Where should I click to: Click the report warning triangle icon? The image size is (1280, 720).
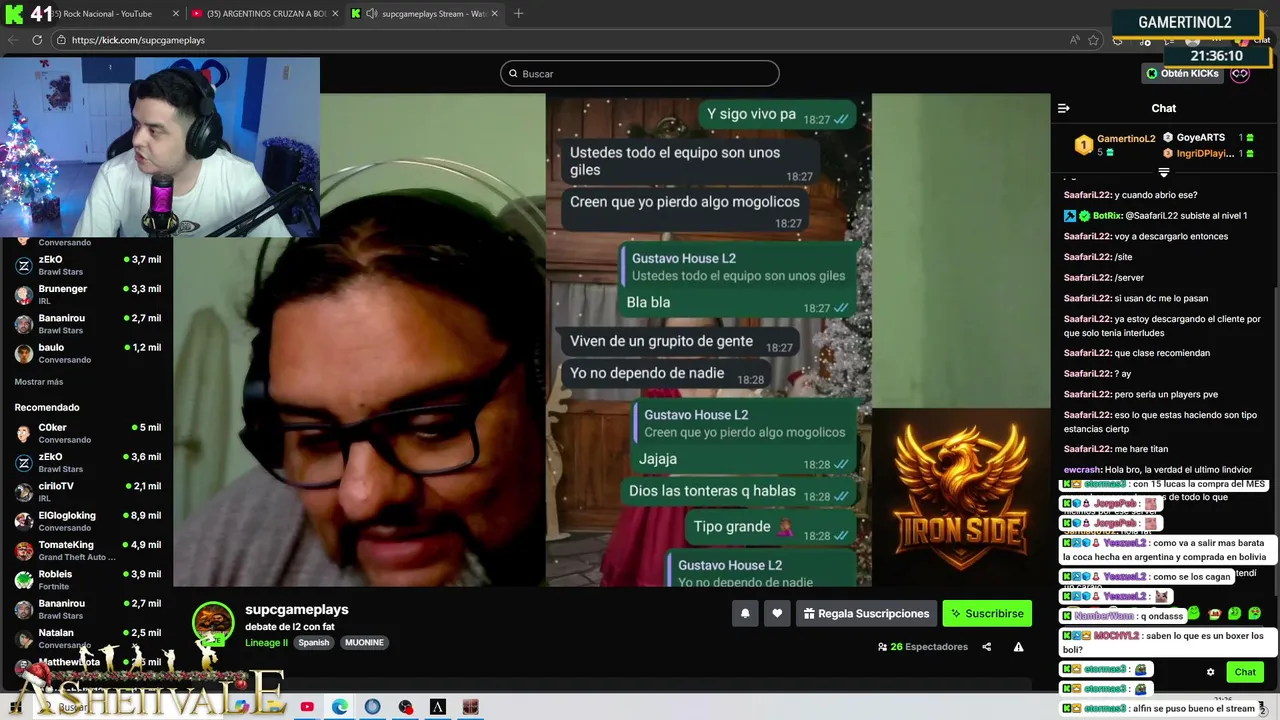click(x=1018, y=647)
